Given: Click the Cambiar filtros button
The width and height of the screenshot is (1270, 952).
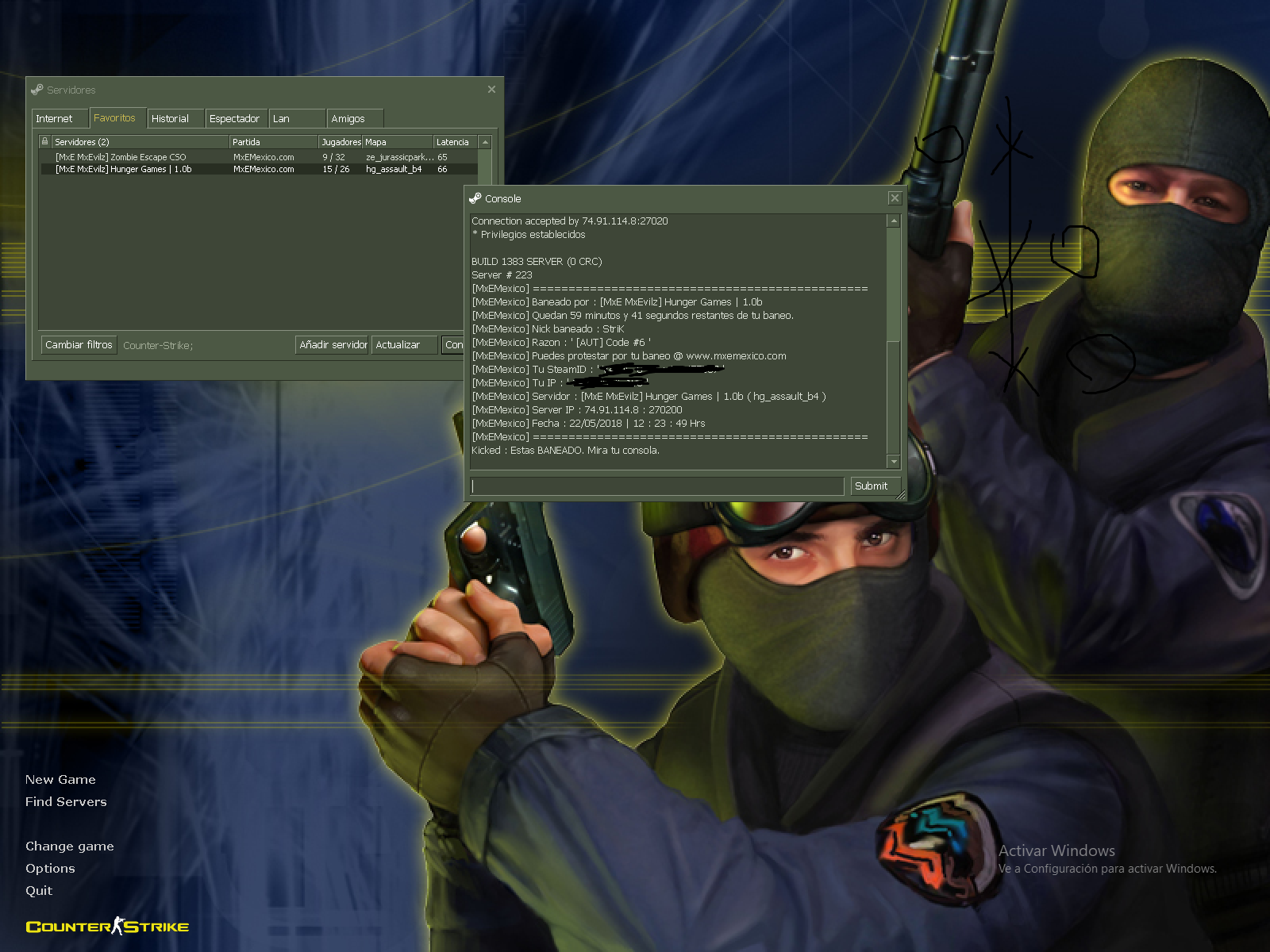Looking at the screenshot, I should pyautogui.click(x=79, y=345).
